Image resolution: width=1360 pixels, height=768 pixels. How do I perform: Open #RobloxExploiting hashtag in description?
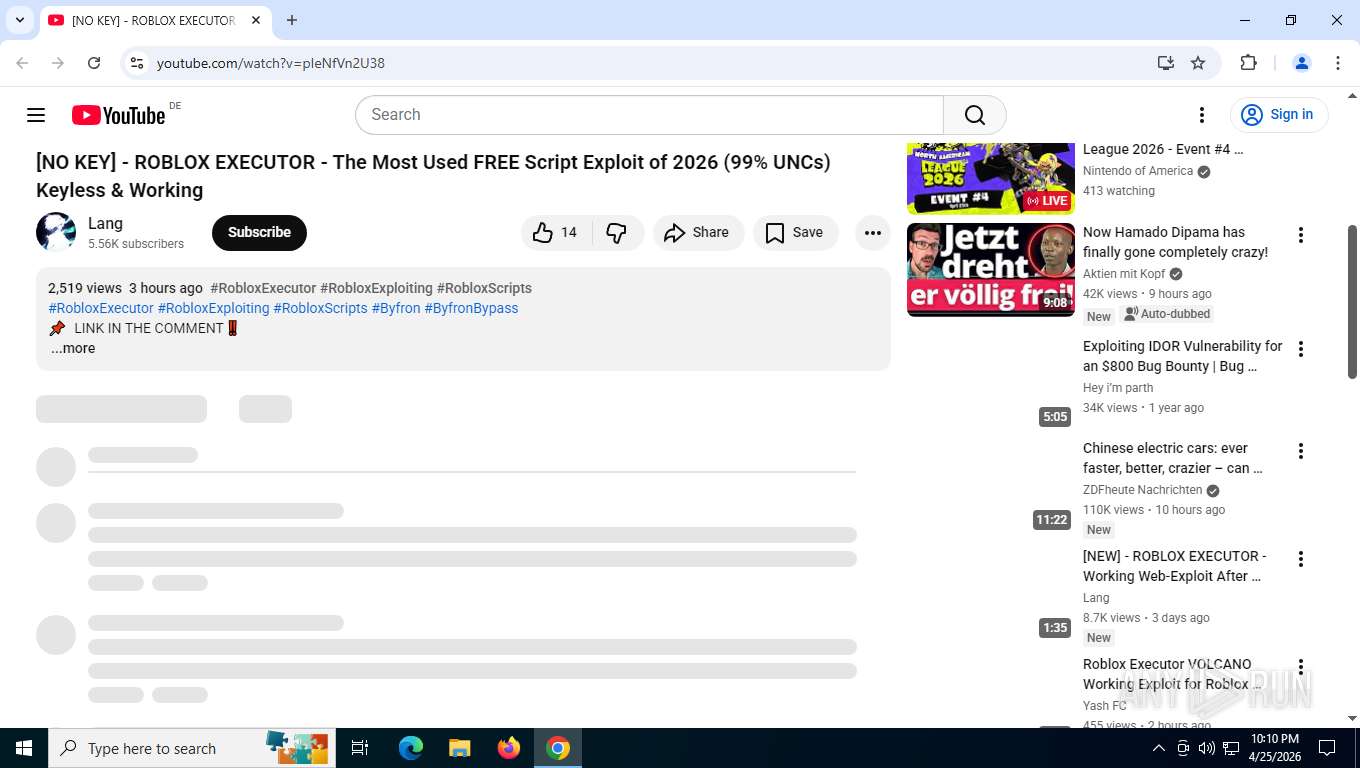(213, 308)
